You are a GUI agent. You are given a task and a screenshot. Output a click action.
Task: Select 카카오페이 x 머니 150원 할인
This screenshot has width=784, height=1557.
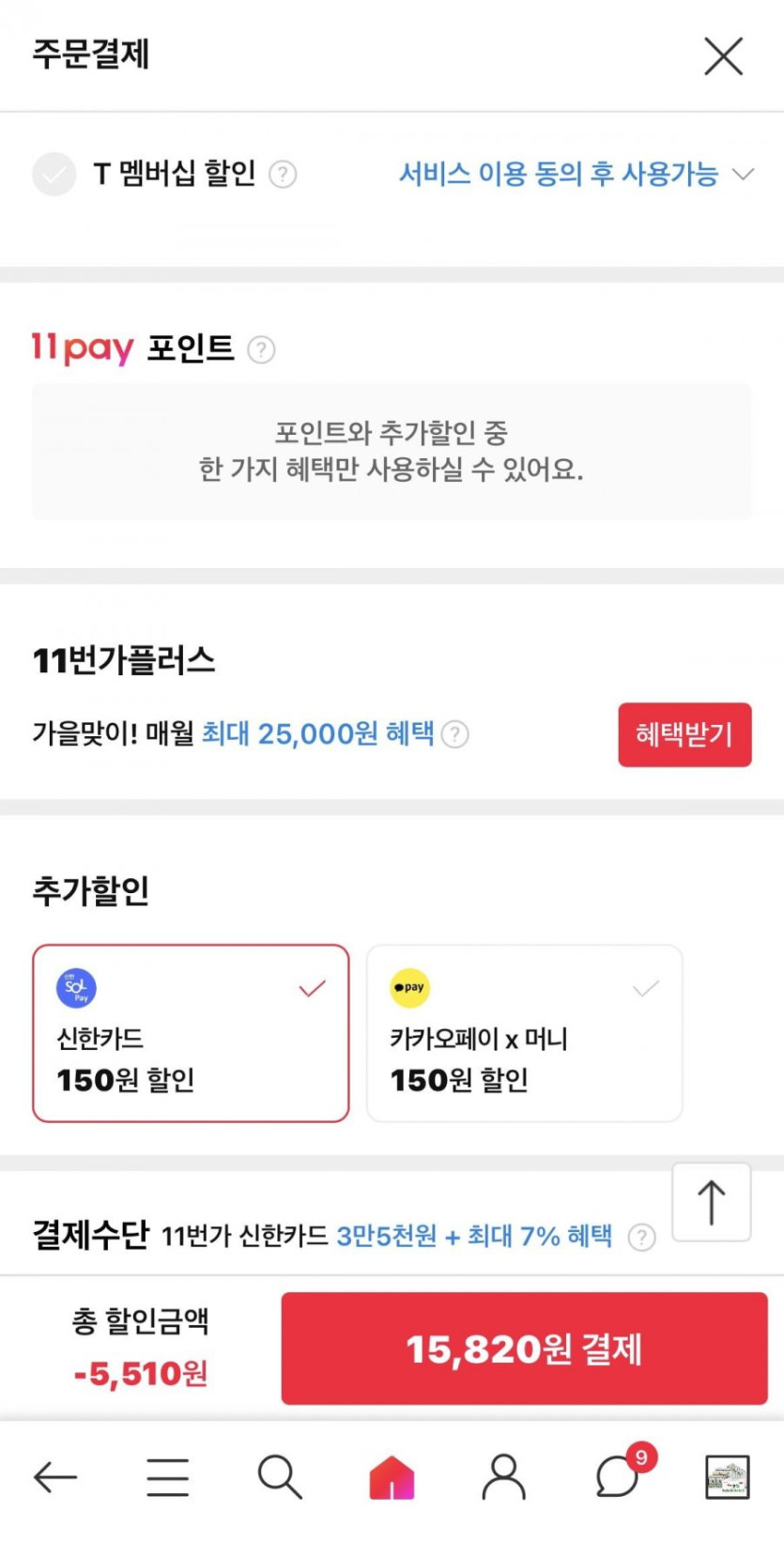pyautogui.click(x=524, y=1033)
